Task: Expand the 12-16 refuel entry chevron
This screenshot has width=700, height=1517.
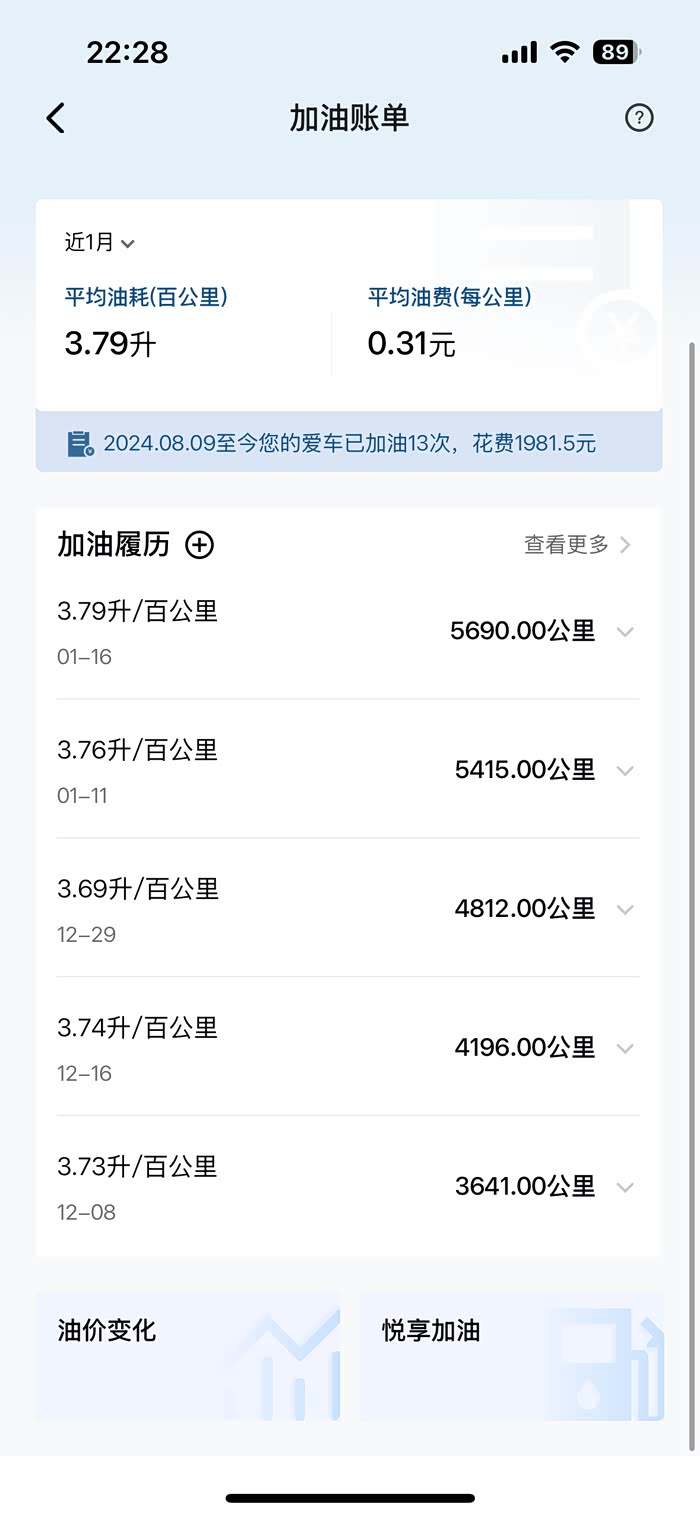Action: pos(625,1048)
